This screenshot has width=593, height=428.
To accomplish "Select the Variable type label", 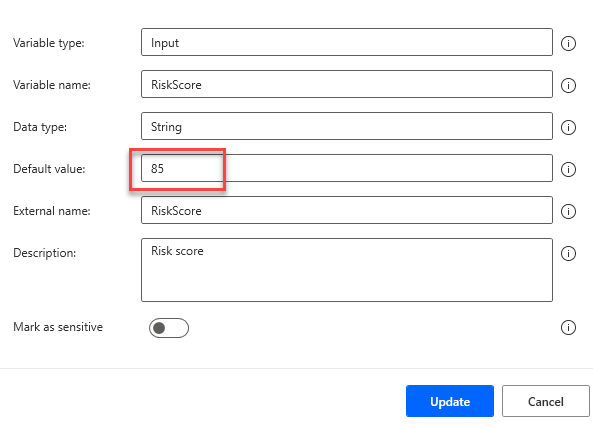I will pyautogui.click(x=49, y=43).
